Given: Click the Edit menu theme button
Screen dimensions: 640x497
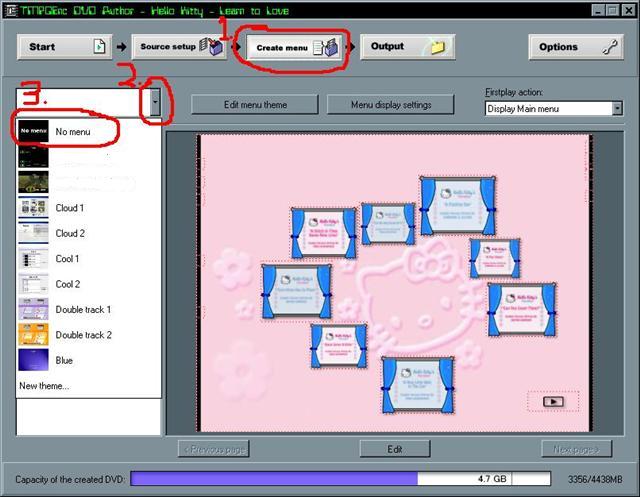Looking at the screenshot, I should pos(255,105).
